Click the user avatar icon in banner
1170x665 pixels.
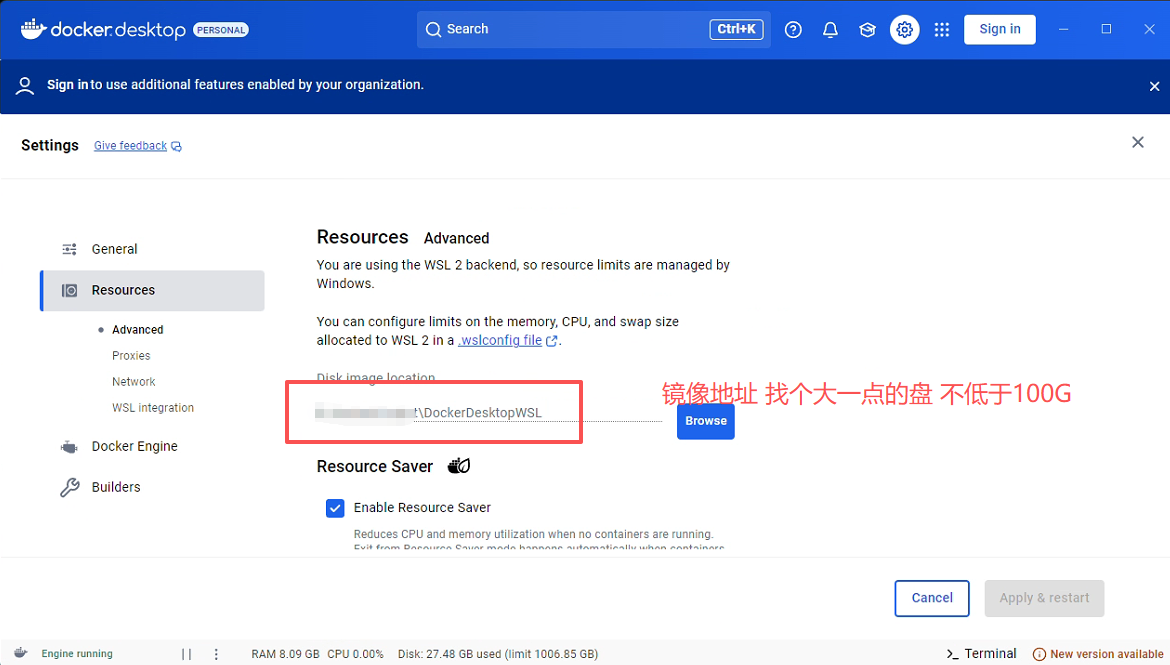point(25,86)
